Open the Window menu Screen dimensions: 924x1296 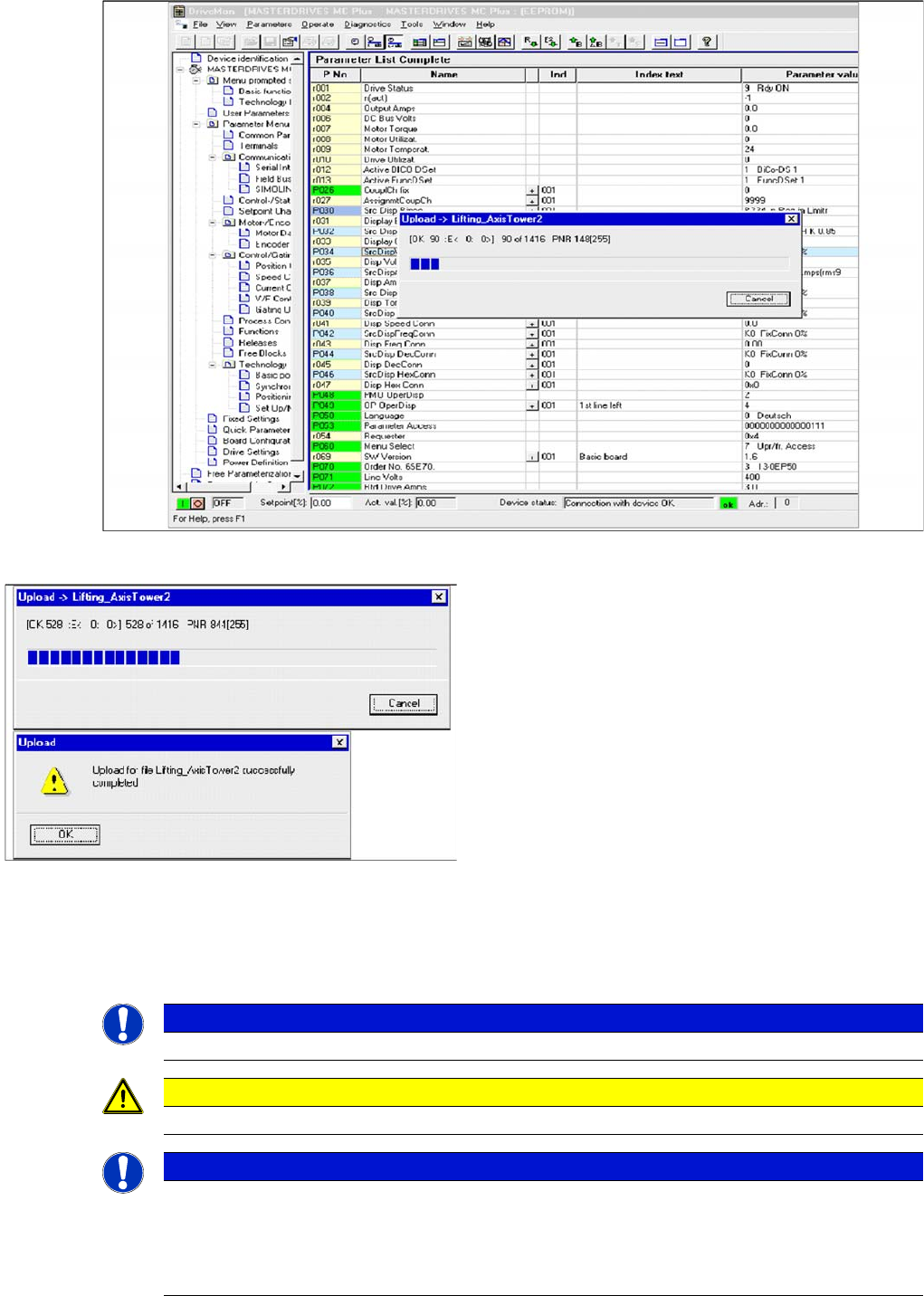[450, 24]
